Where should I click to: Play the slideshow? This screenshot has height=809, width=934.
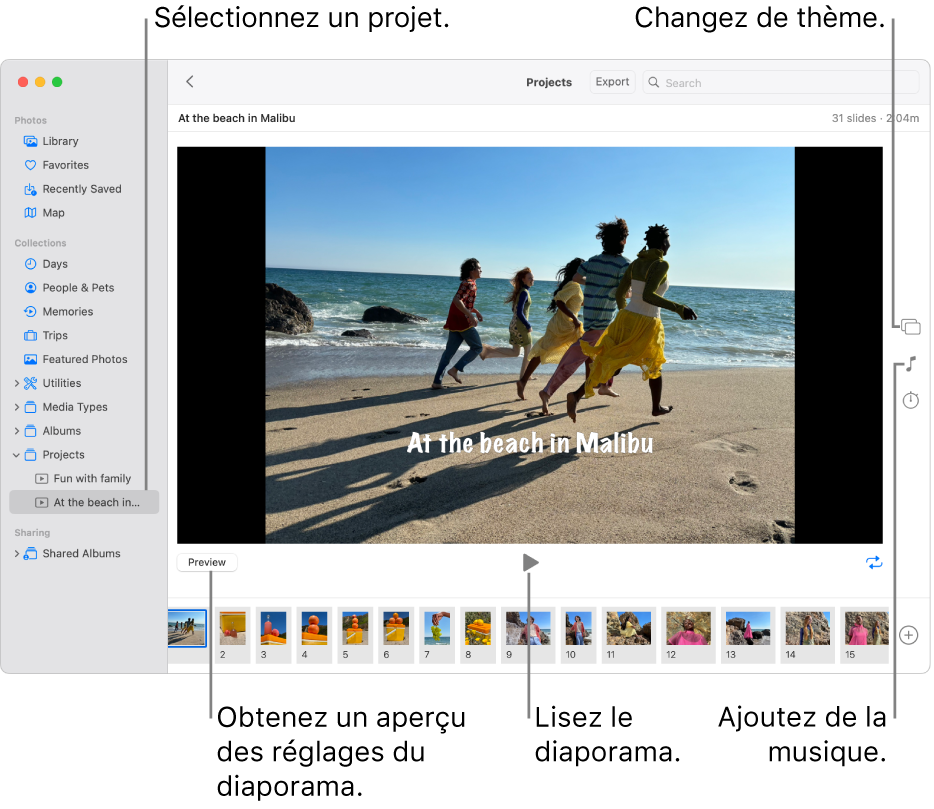(x=530, y=562)
